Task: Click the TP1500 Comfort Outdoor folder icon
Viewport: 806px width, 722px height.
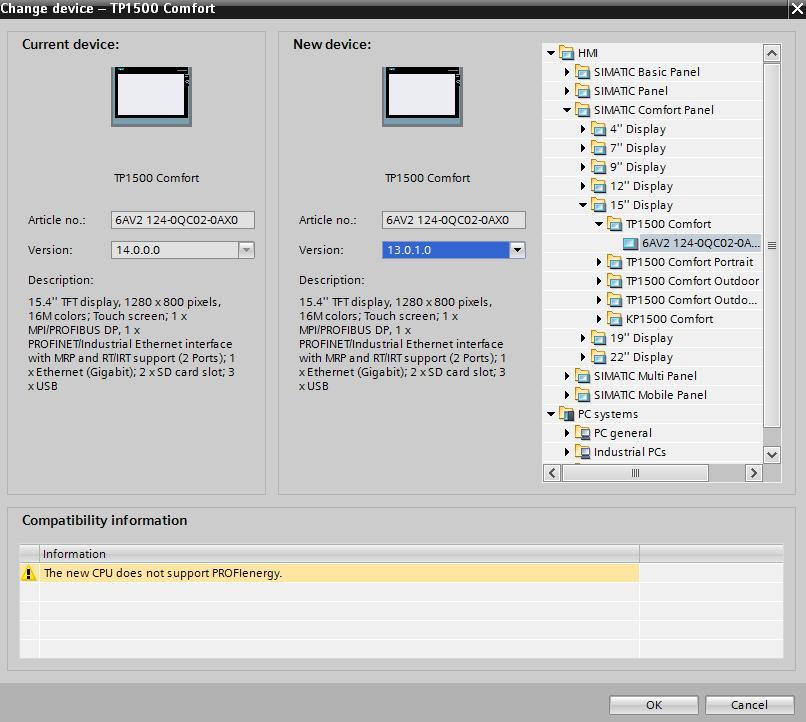Action: (614, 281)
